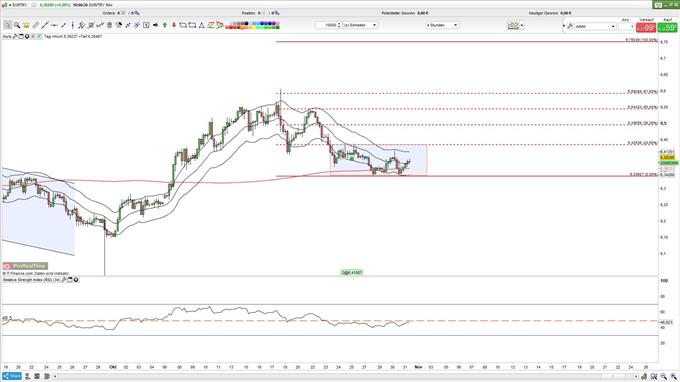Image resolution: width=680 pixels, height=382 pixels.
Task: Click the red Verkauf sell button
Action: tap(646, 28)
